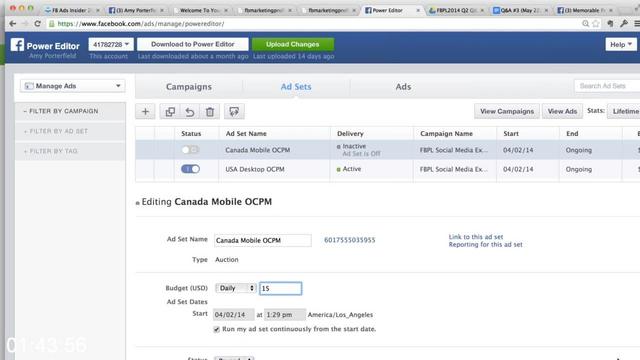Switch to the Q&A #3 browser tab

tap(520, 10)
